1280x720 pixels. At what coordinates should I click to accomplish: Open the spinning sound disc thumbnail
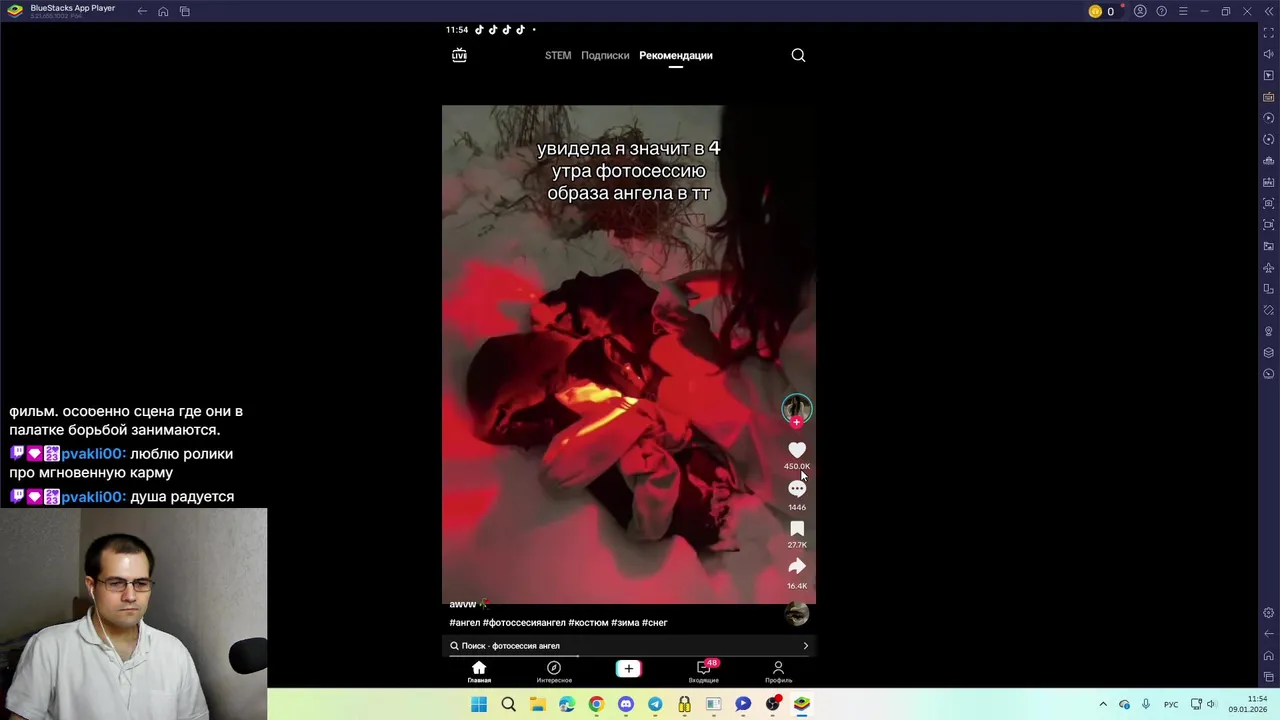(797, 615)
